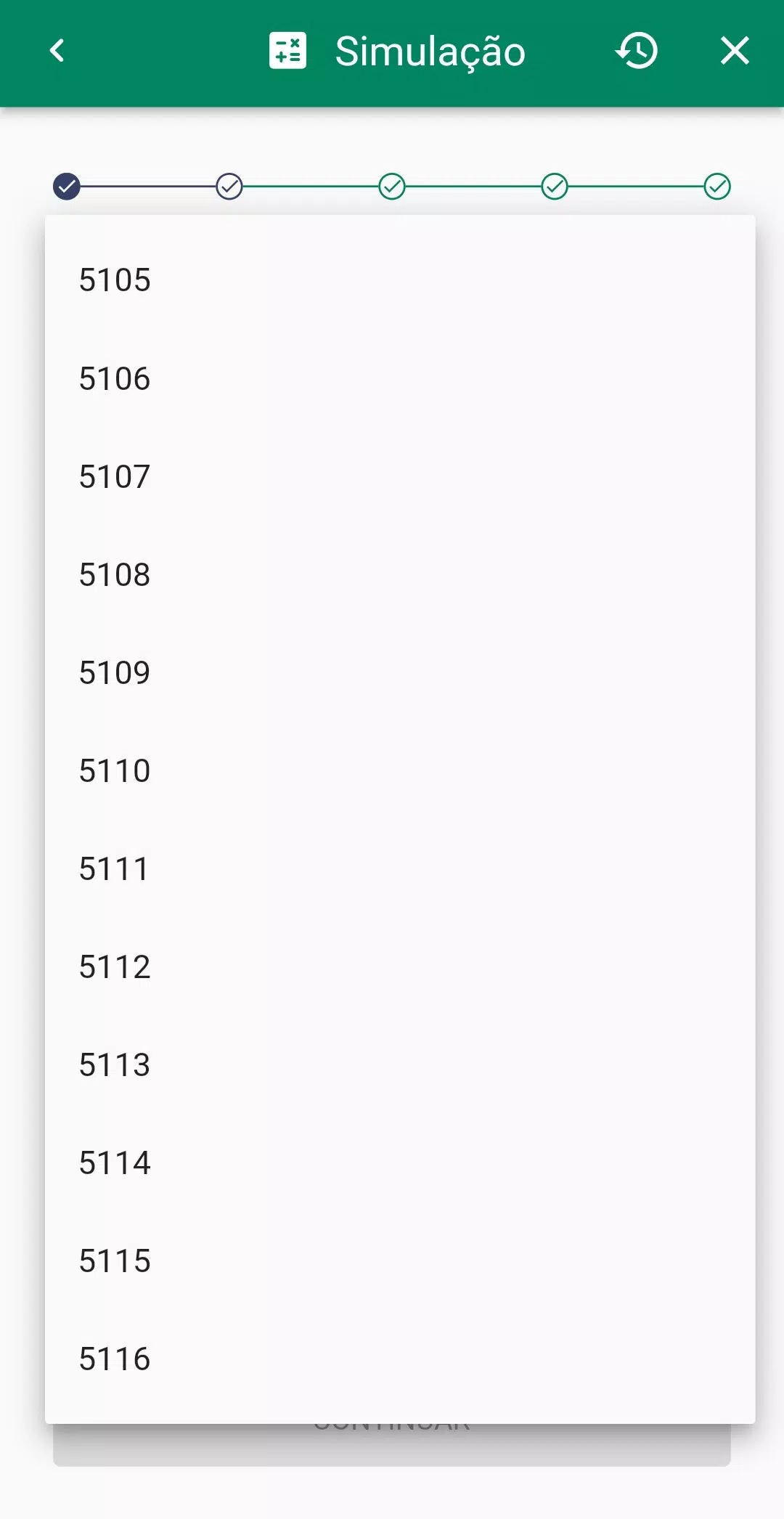The width and height of the screenshot is (784, 1519).
Task: Select the 5111 list item
Action: [x=400, y=869]
